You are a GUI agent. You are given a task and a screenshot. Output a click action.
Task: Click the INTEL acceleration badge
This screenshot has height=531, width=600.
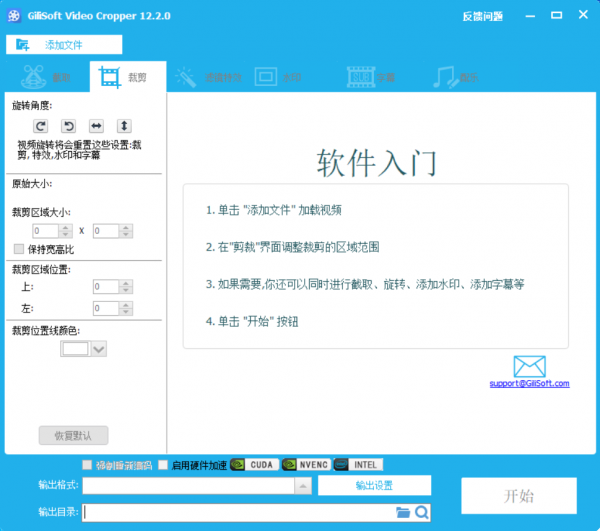[358, 465]
